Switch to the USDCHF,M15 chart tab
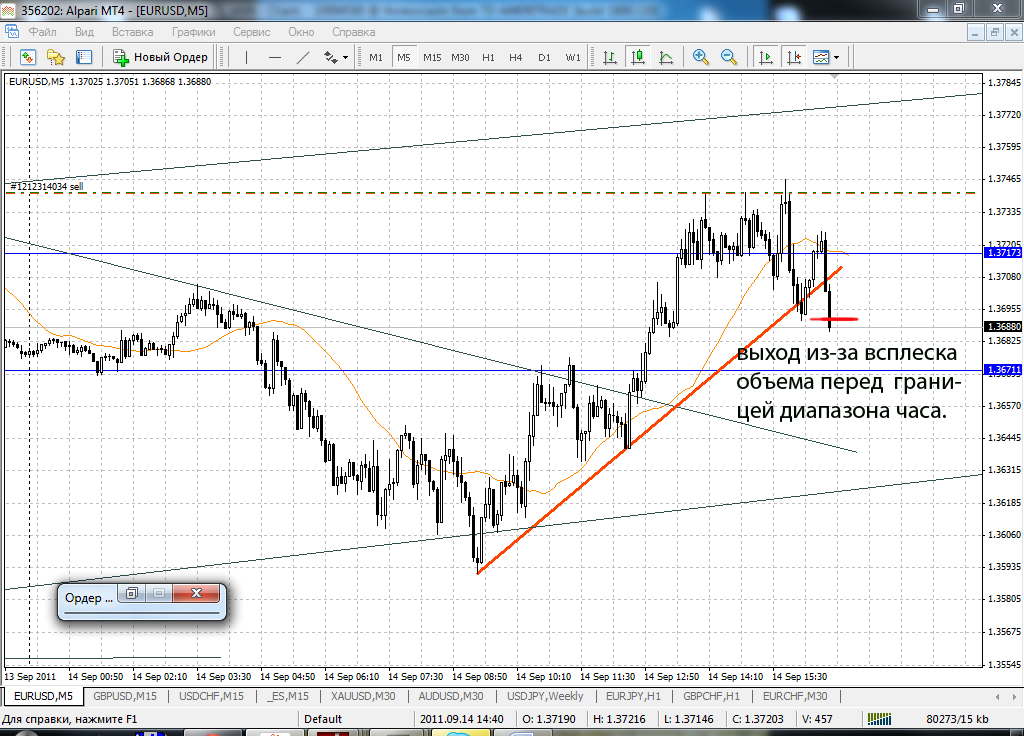This screenshot has height=736, width=1024. tap(211, 696)
